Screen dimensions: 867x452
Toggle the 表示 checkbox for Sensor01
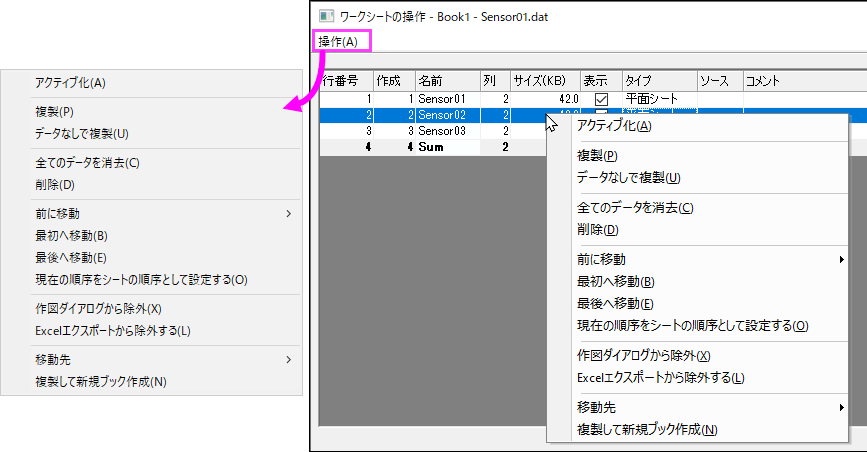pyautogui.click(x=601, y=100)
